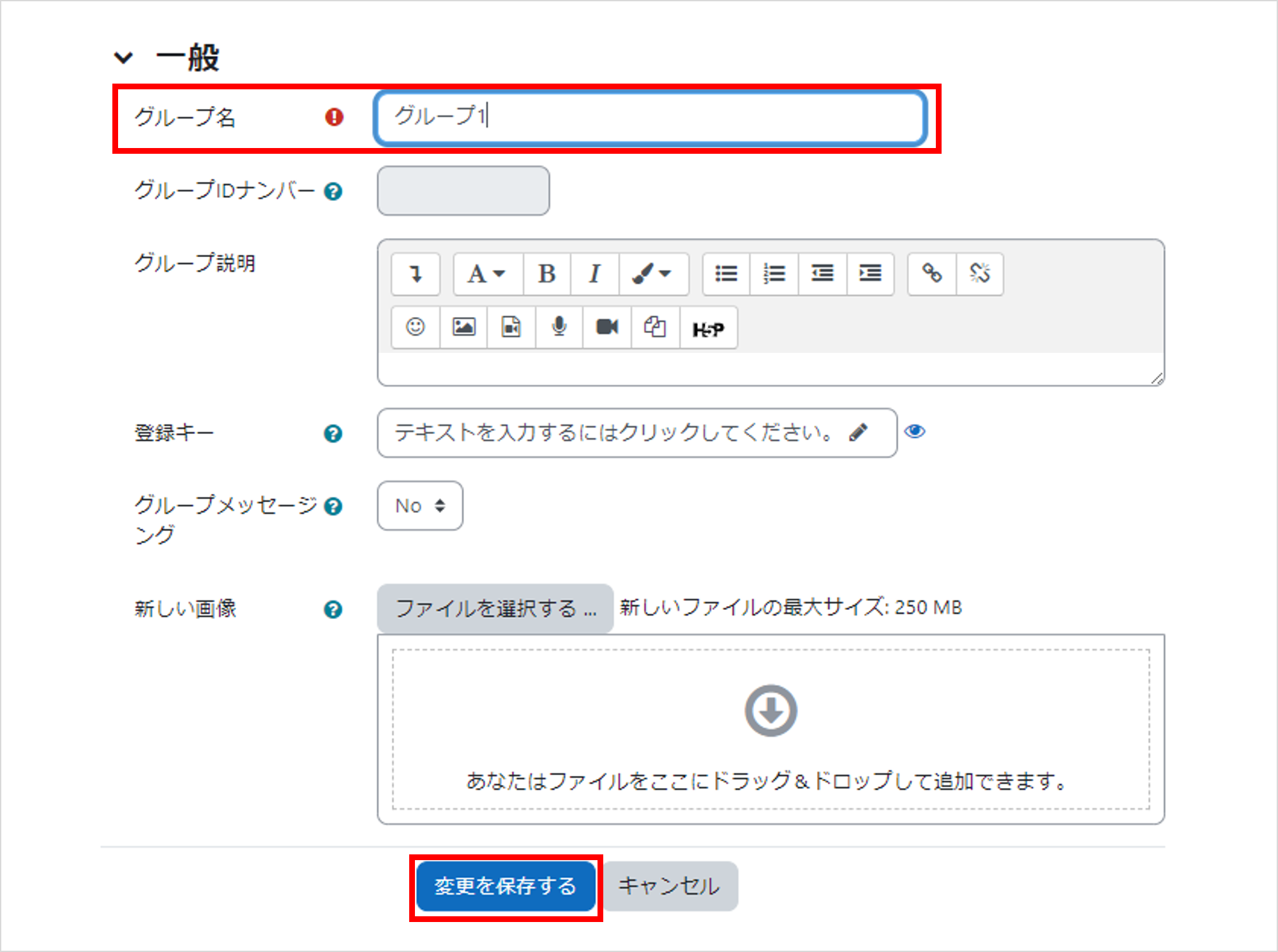This screenshot has width=1278, height=952.
Task: Click the pencil edit icon in 登録キー
Action: (859, 433)
